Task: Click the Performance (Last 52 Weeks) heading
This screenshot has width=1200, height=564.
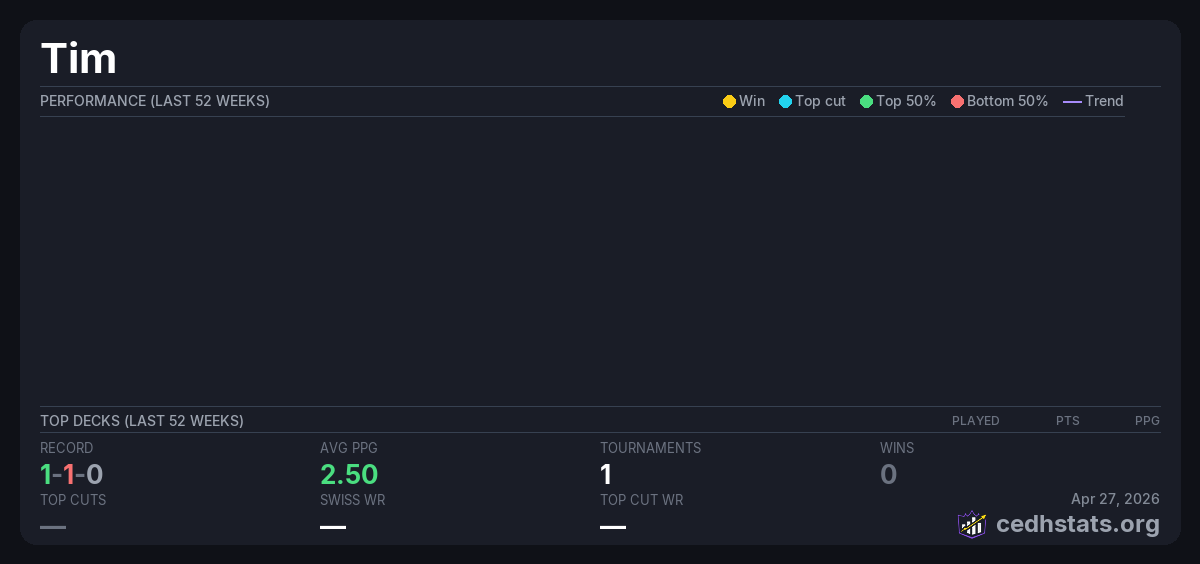Action: point(155,101)
